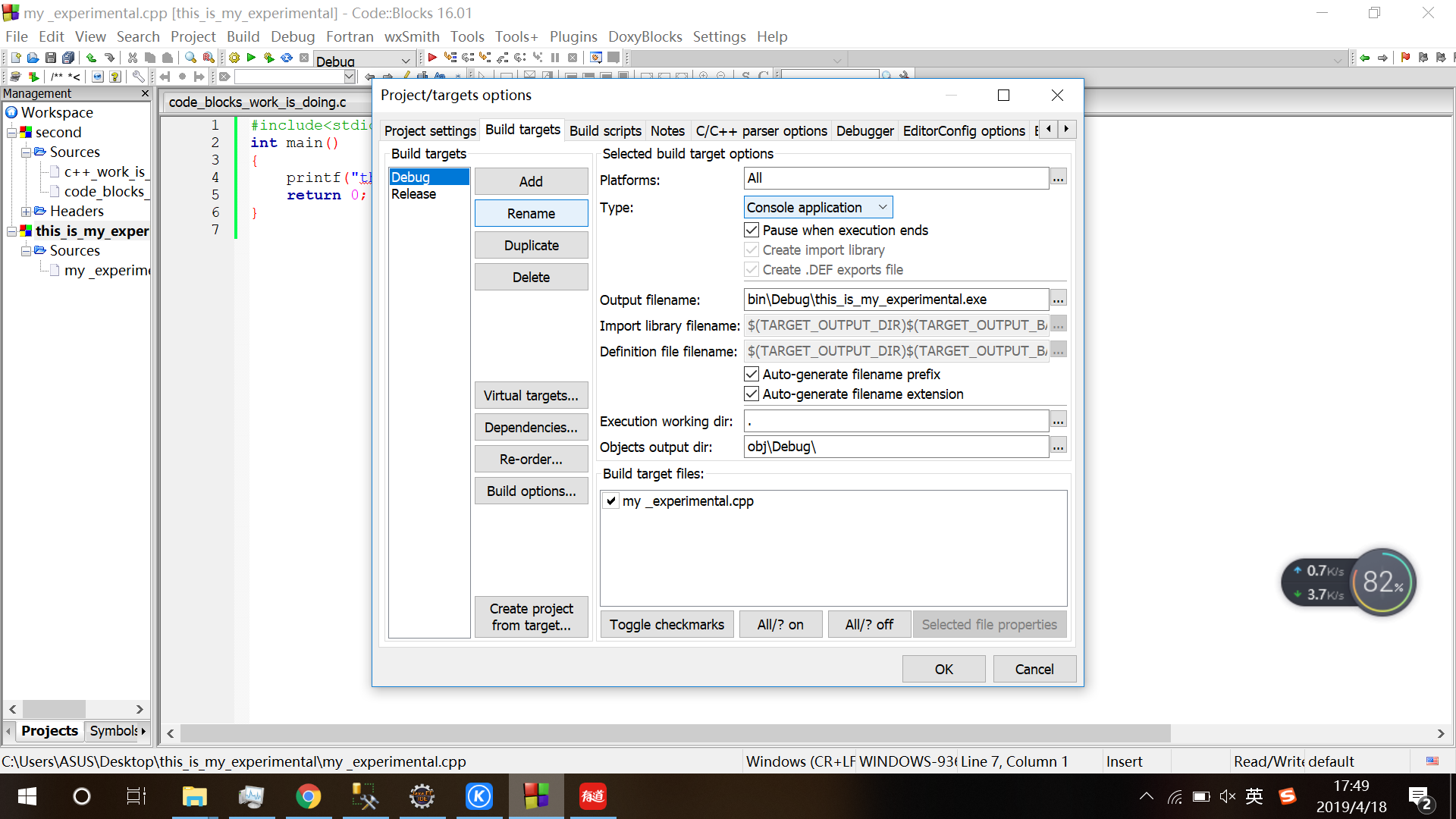This screenshot has width=1456, height=819.
Task: Click red Debug/Continue arrow icon
Action: click(x=432, y=58)
